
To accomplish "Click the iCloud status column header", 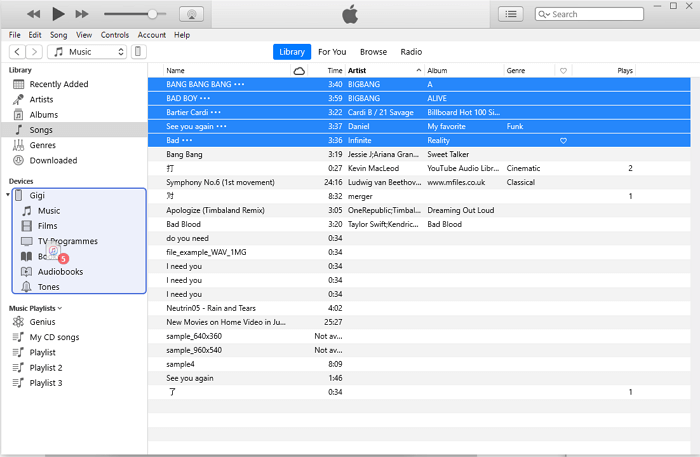I will pos(299,71).
